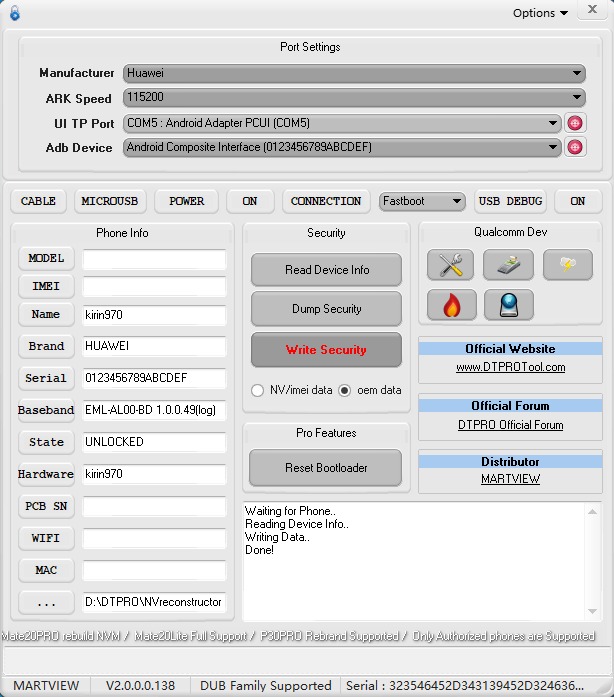Open the DTPRO Official Forum link
614x697 pixels.
tap(510, 425)
